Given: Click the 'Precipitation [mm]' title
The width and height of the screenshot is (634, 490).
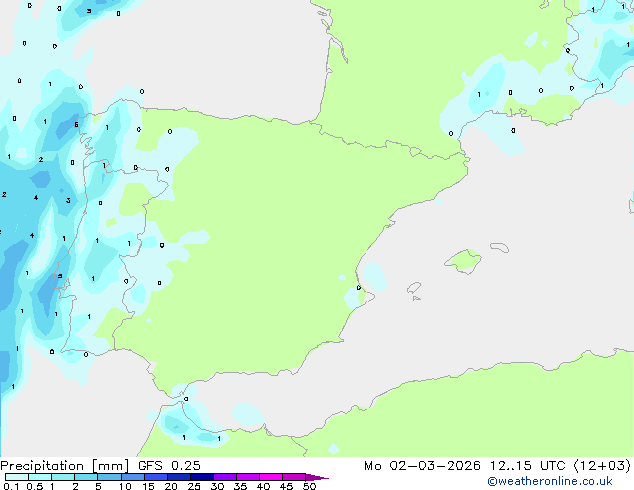Looking at the screenshot, I should tap(65, 466).
